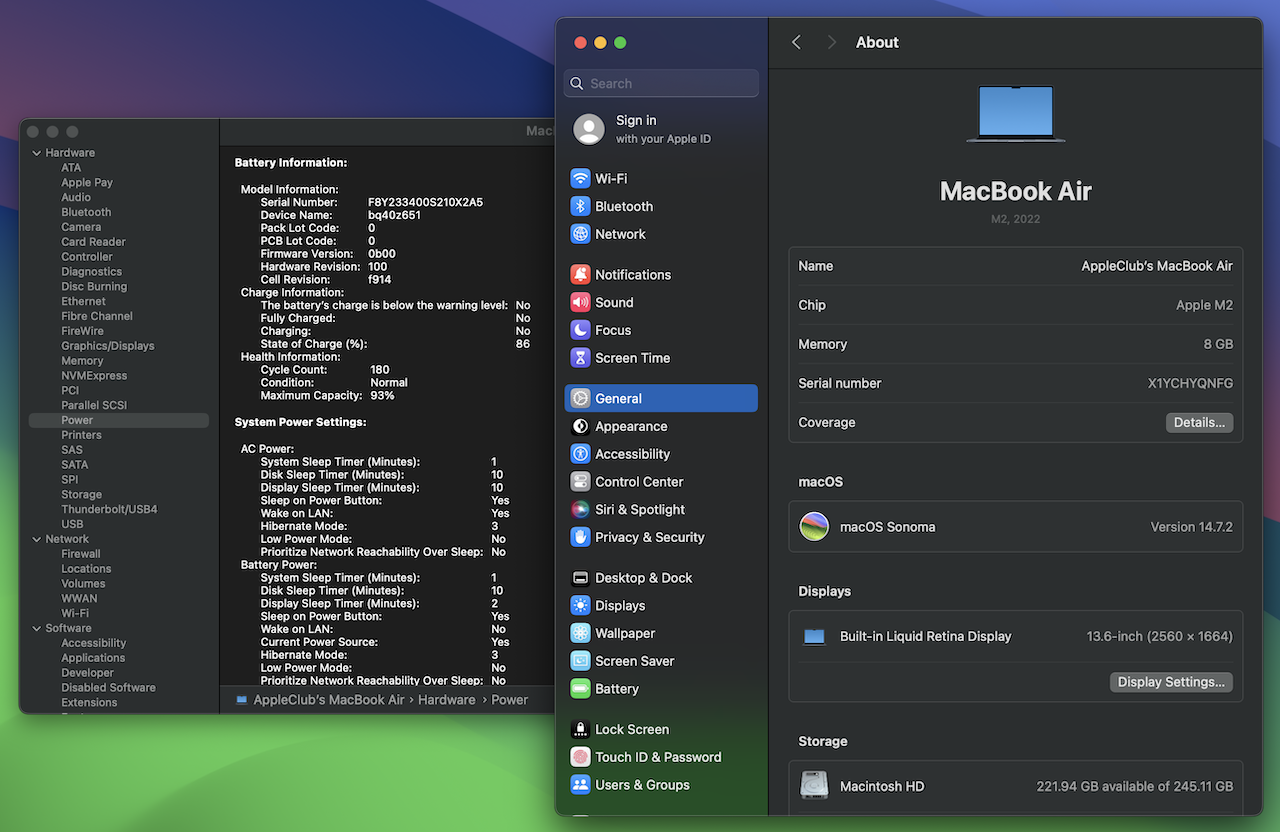Open the Displays sun icon
The height and width of the screenshot is (832, 1280).
tap(580, 606)
